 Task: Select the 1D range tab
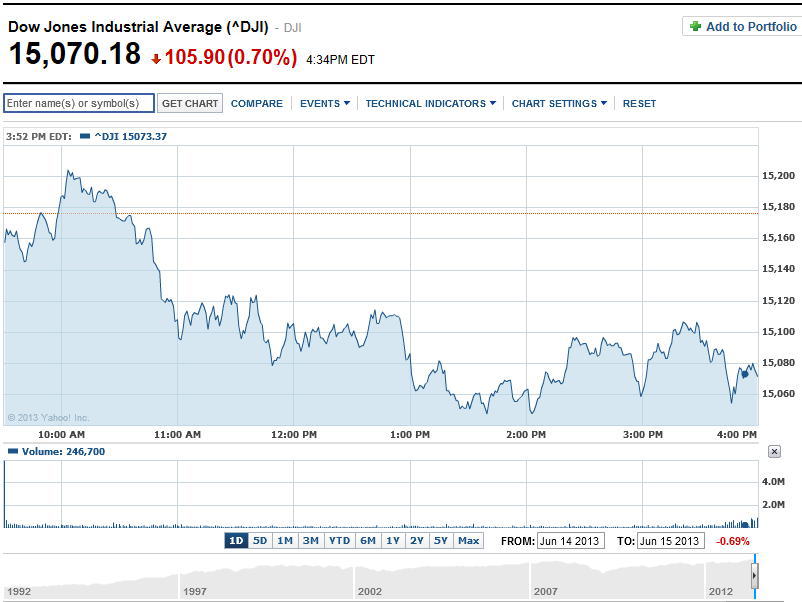coord(236,541)
